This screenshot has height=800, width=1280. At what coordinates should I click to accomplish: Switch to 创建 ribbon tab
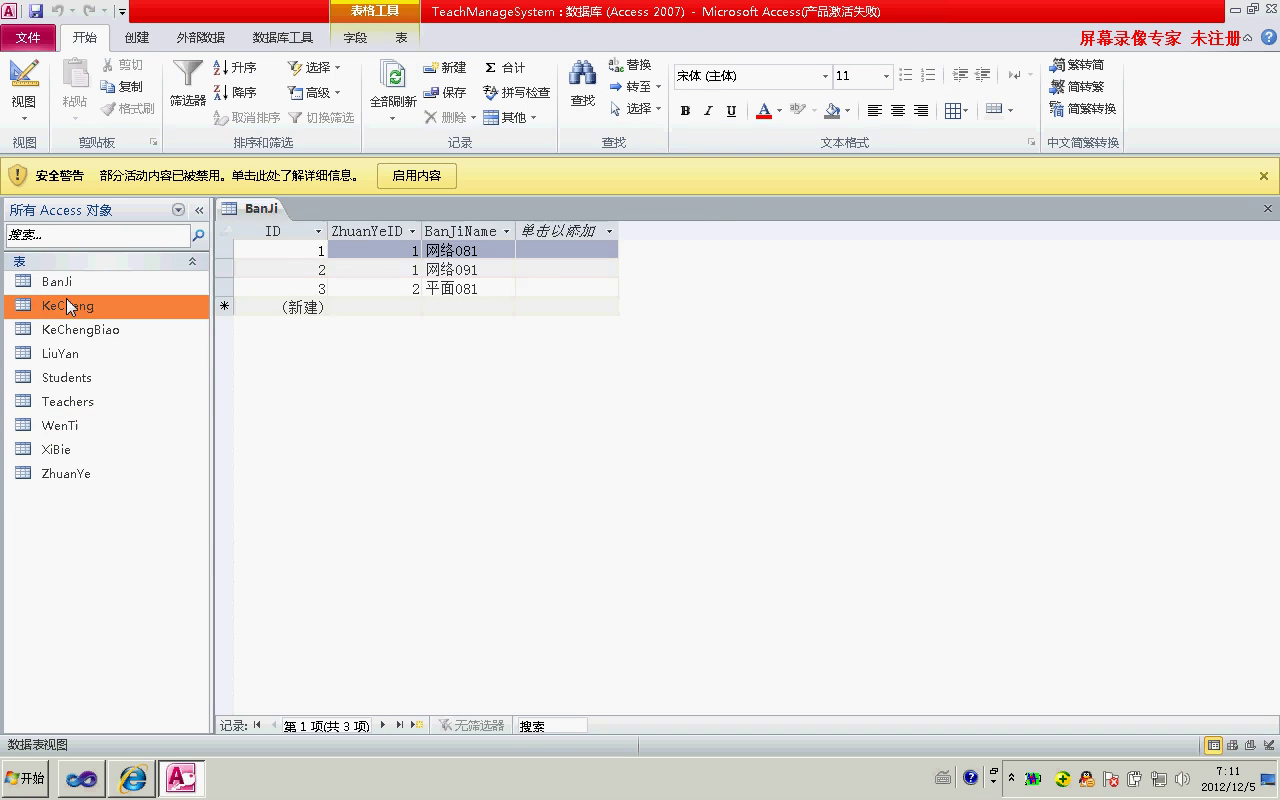point(137,37)
